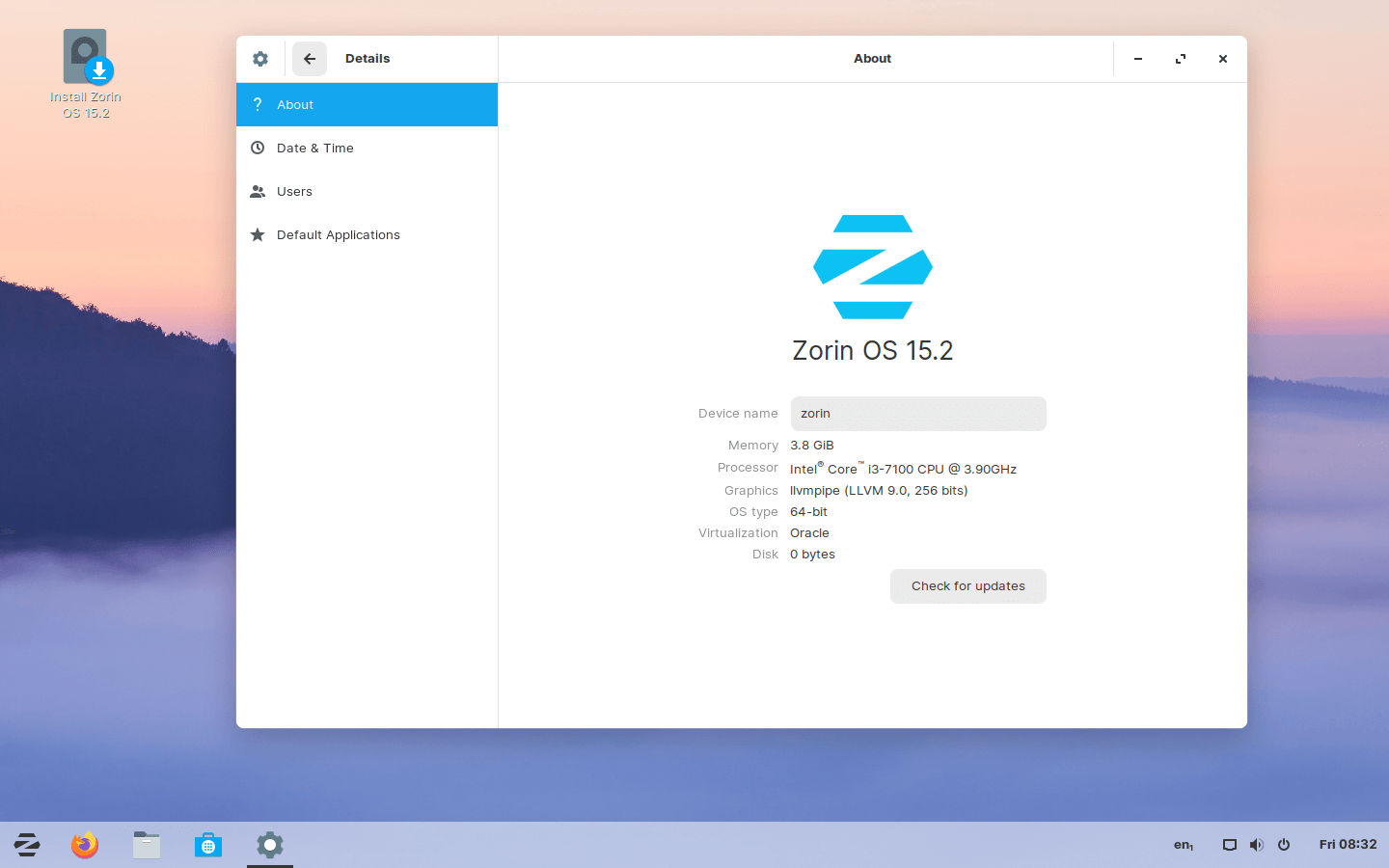
Task: Open the en keyboard layout indicator
Action: (x=1184, y=845)
